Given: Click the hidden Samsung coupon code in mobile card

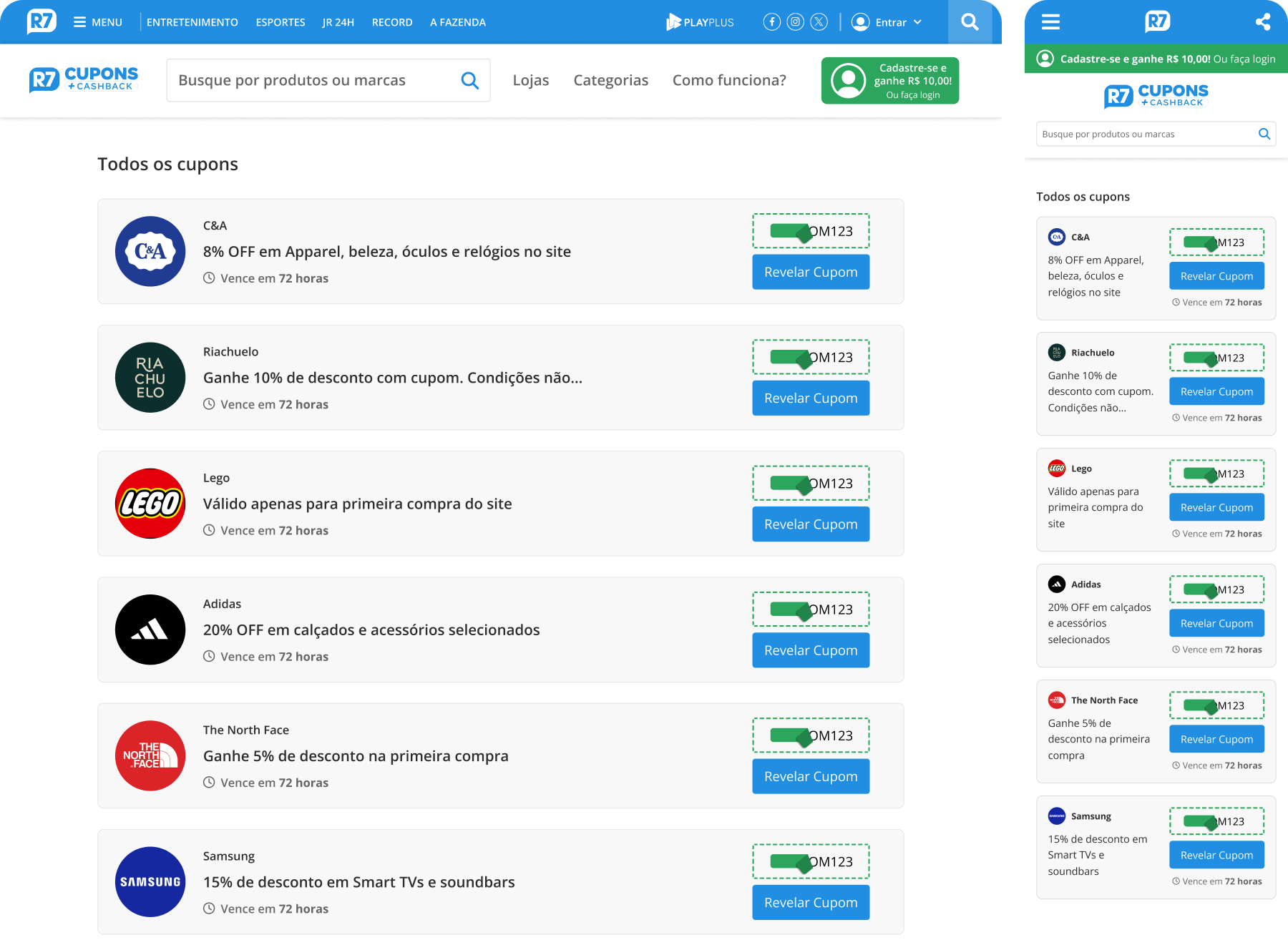Looking at the screenshot, I should pyautogui.click(x=1216, y=821).
